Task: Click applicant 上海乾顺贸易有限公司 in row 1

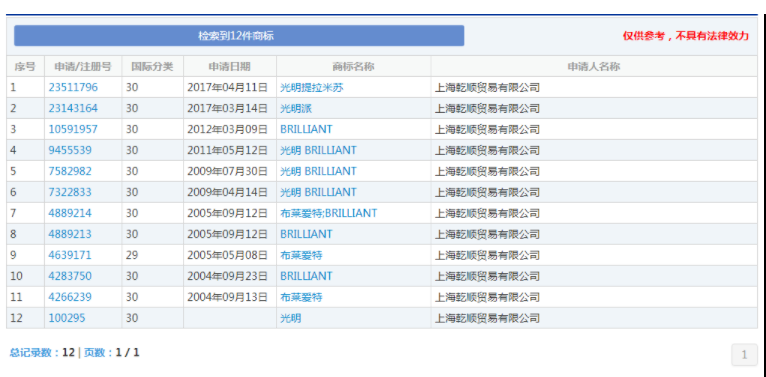Action: coord(488,87)
